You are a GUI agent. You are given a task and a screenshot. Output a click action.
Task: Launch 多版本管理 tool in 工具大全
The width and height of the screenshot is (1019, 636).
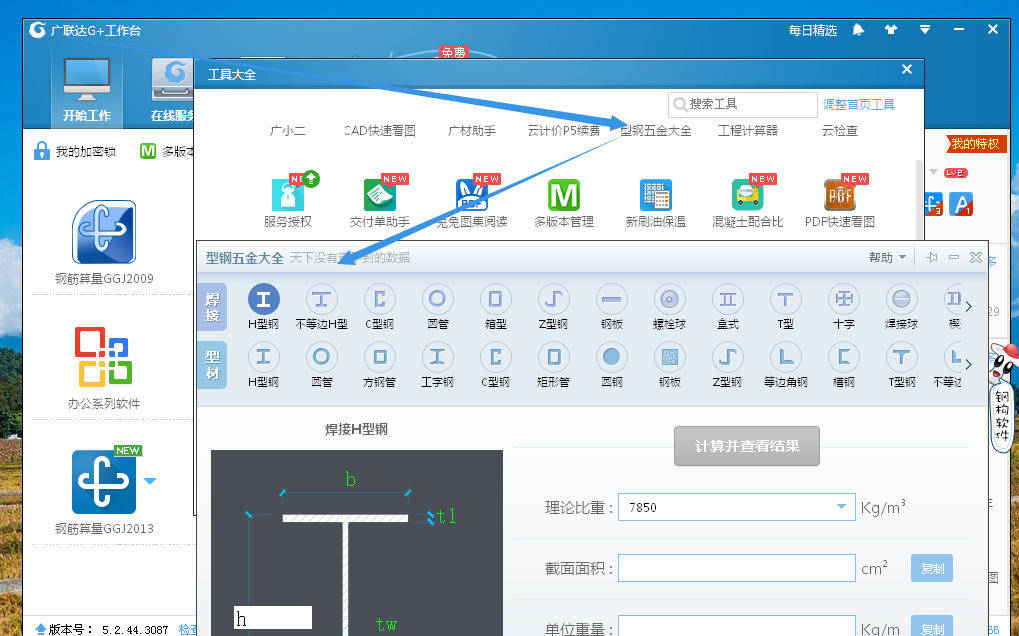[x=563, y=195]
